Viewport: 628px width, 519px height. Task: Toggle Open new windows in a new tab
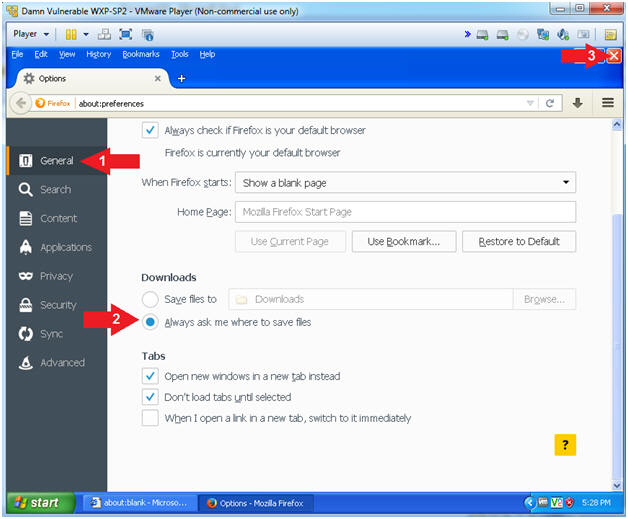coord(150,376)
